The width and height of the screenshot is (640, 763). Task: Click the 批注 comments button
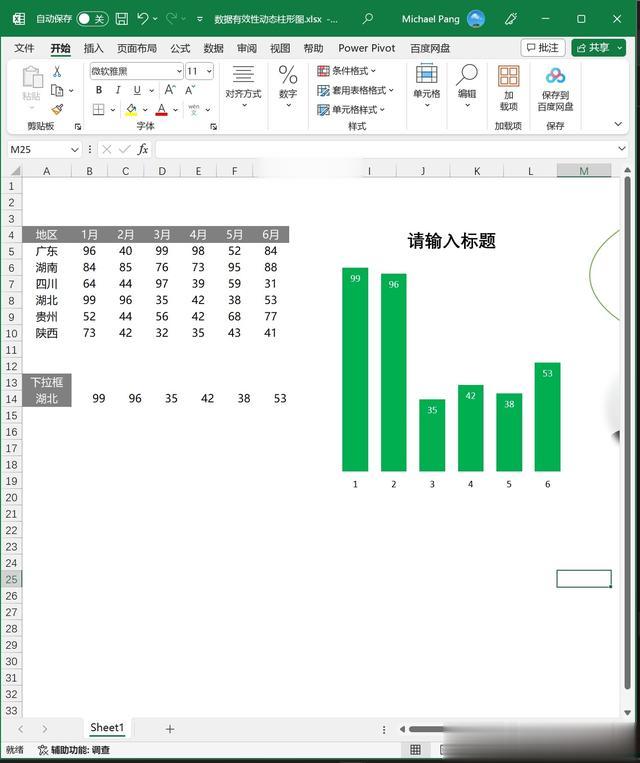point(543,48)
